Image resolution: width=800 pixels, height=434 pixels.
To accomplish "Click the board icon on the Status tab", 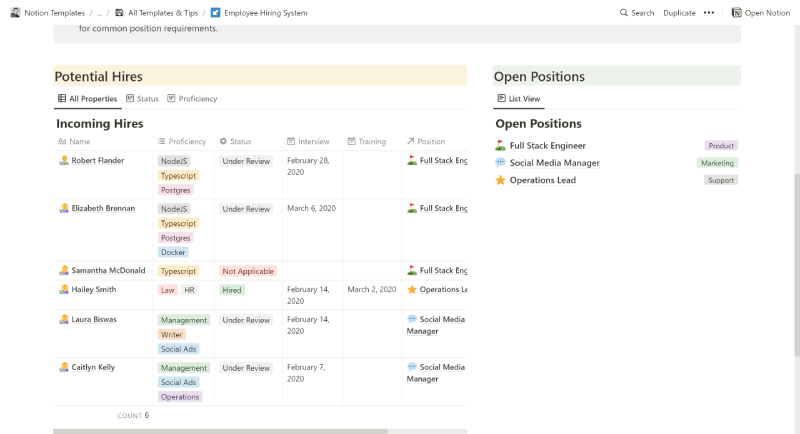I will click(x=130, y=98).
